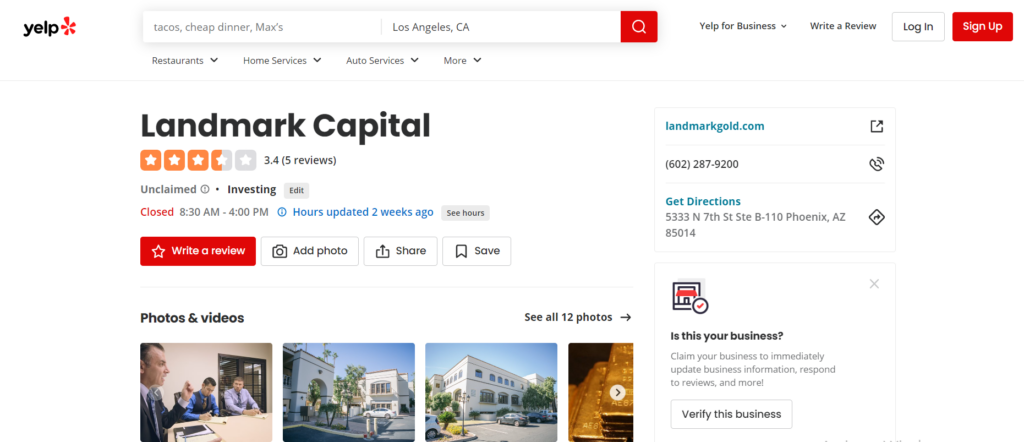Click the Sign Up button
Viewport: 1024px width, 442px height.
point(982,27)
